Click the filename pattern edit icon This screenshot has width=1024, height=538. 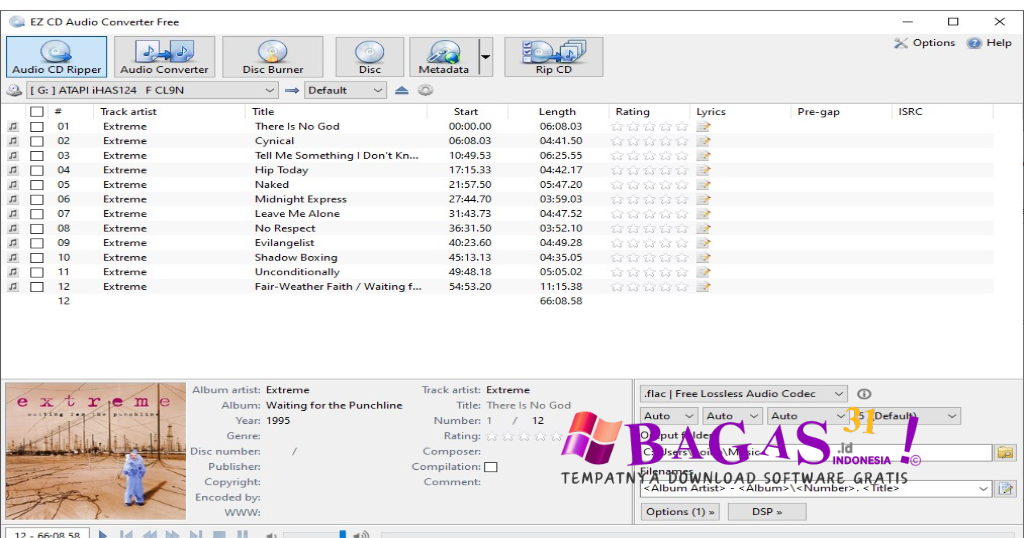1005,488
